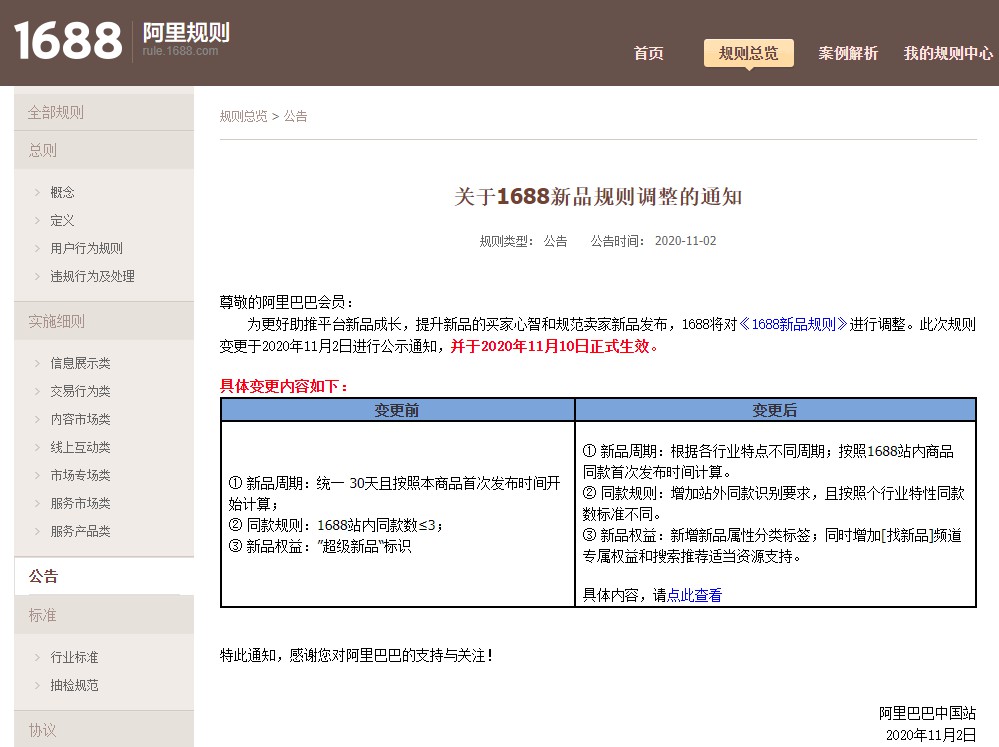Click the chevron beside 用户行为规则

point(37,249)
